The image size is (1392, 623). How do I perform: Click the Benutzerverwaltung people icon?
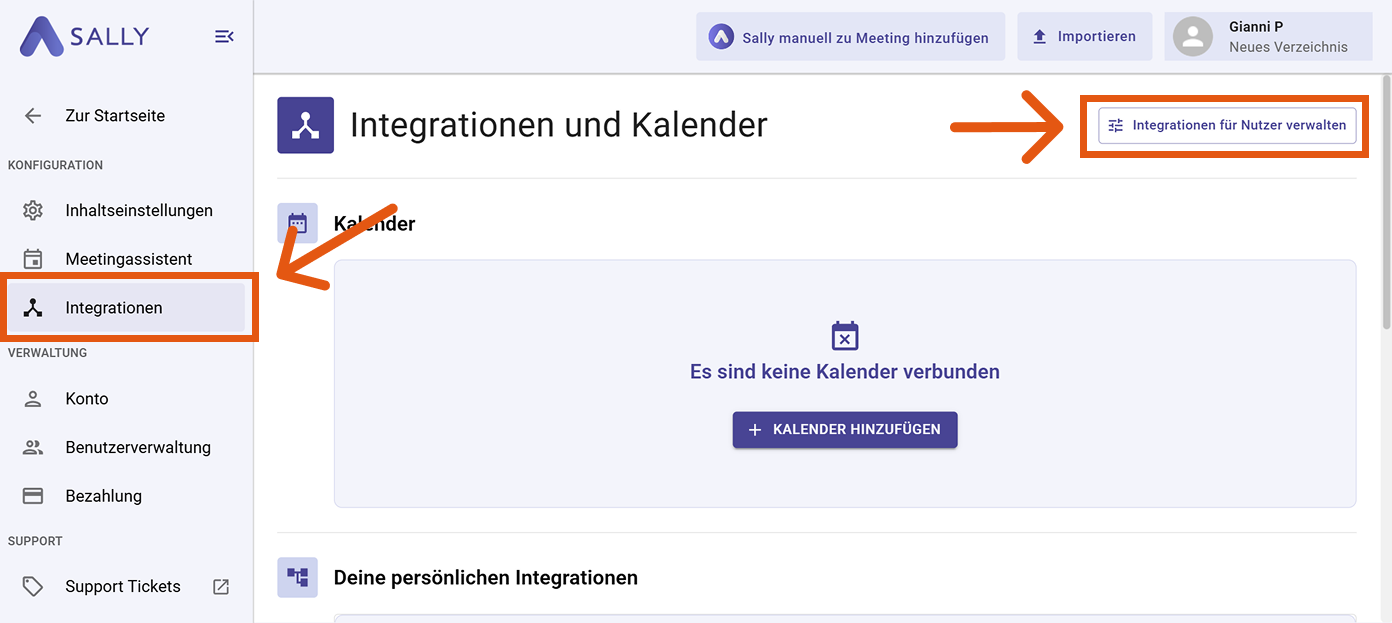click(x=33, y=447)
